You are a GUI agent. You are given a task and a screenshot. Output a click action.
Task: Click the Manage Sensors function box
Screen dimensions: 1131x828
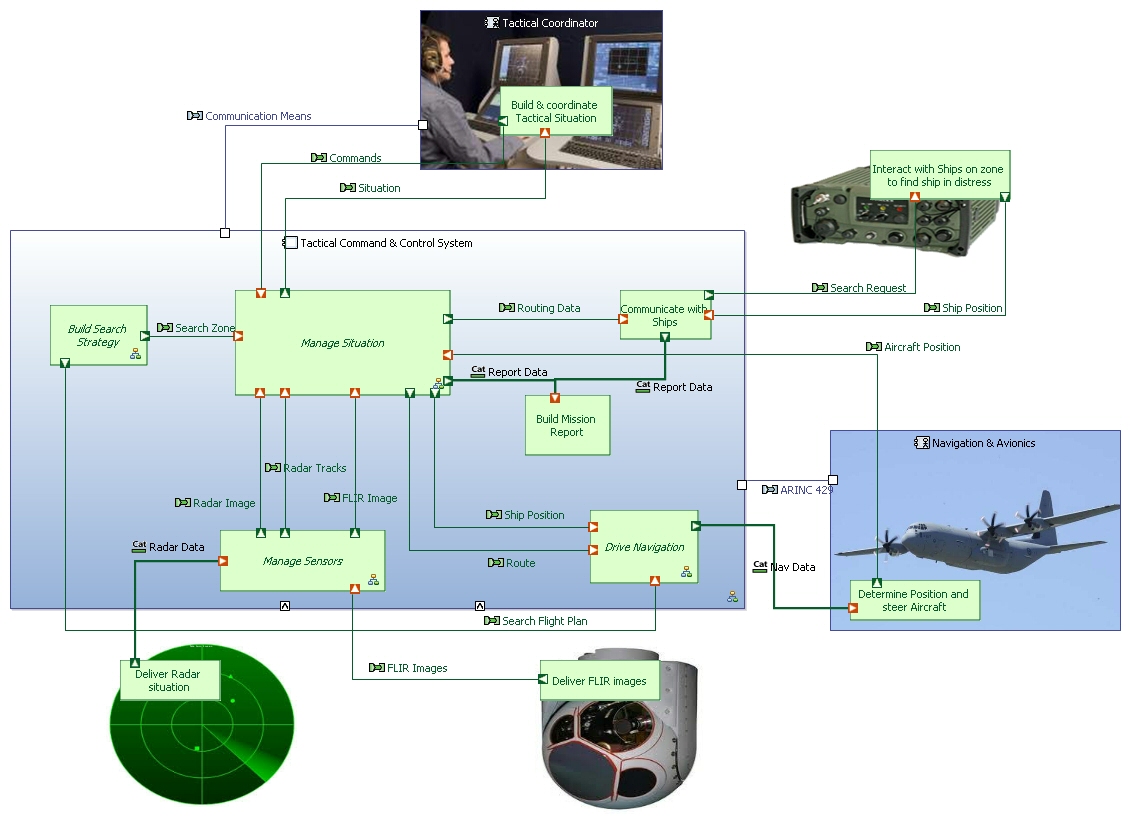(x=302, y=560)
